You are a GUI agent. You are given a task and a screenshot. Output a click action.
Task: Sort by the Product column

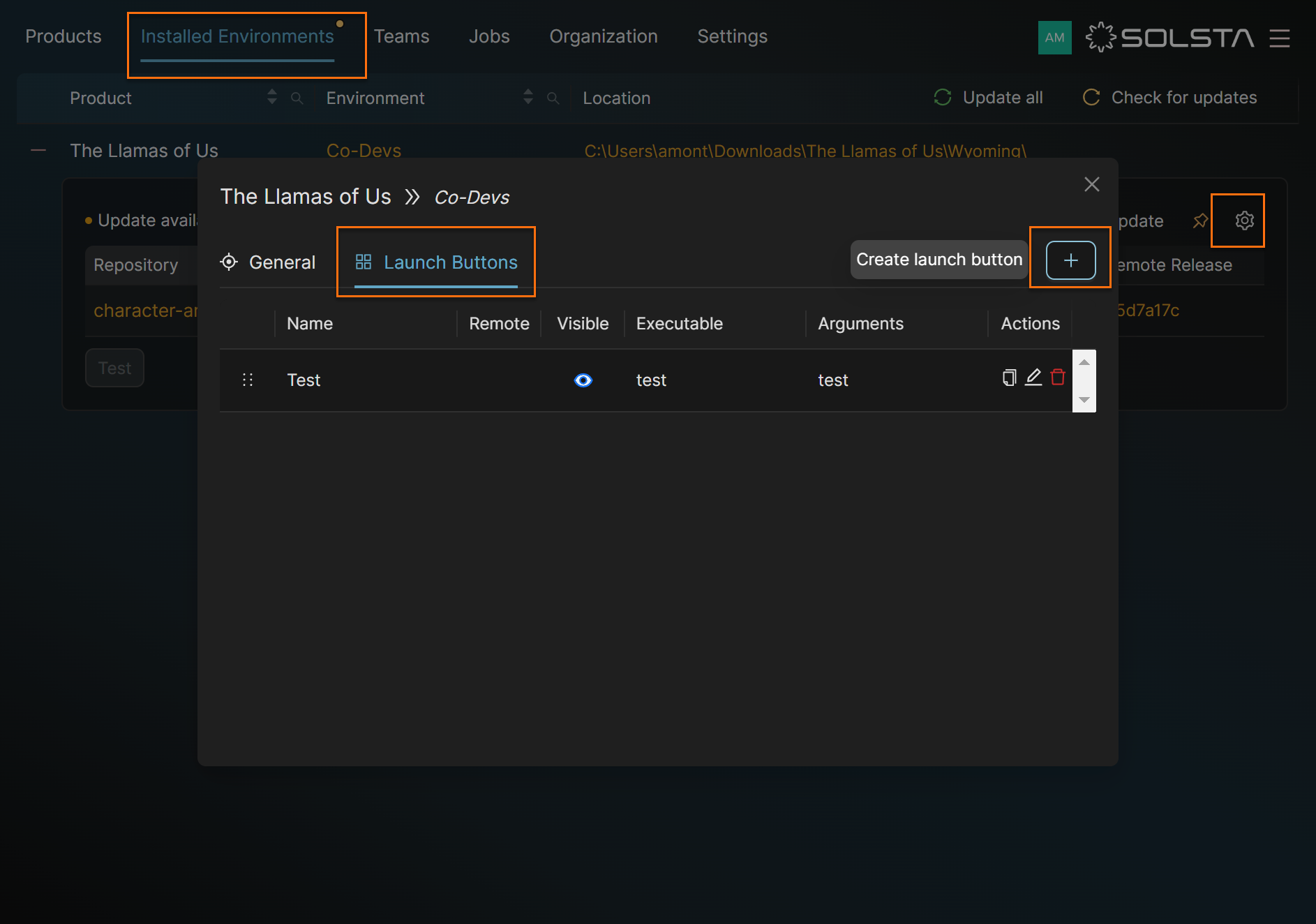272,97
